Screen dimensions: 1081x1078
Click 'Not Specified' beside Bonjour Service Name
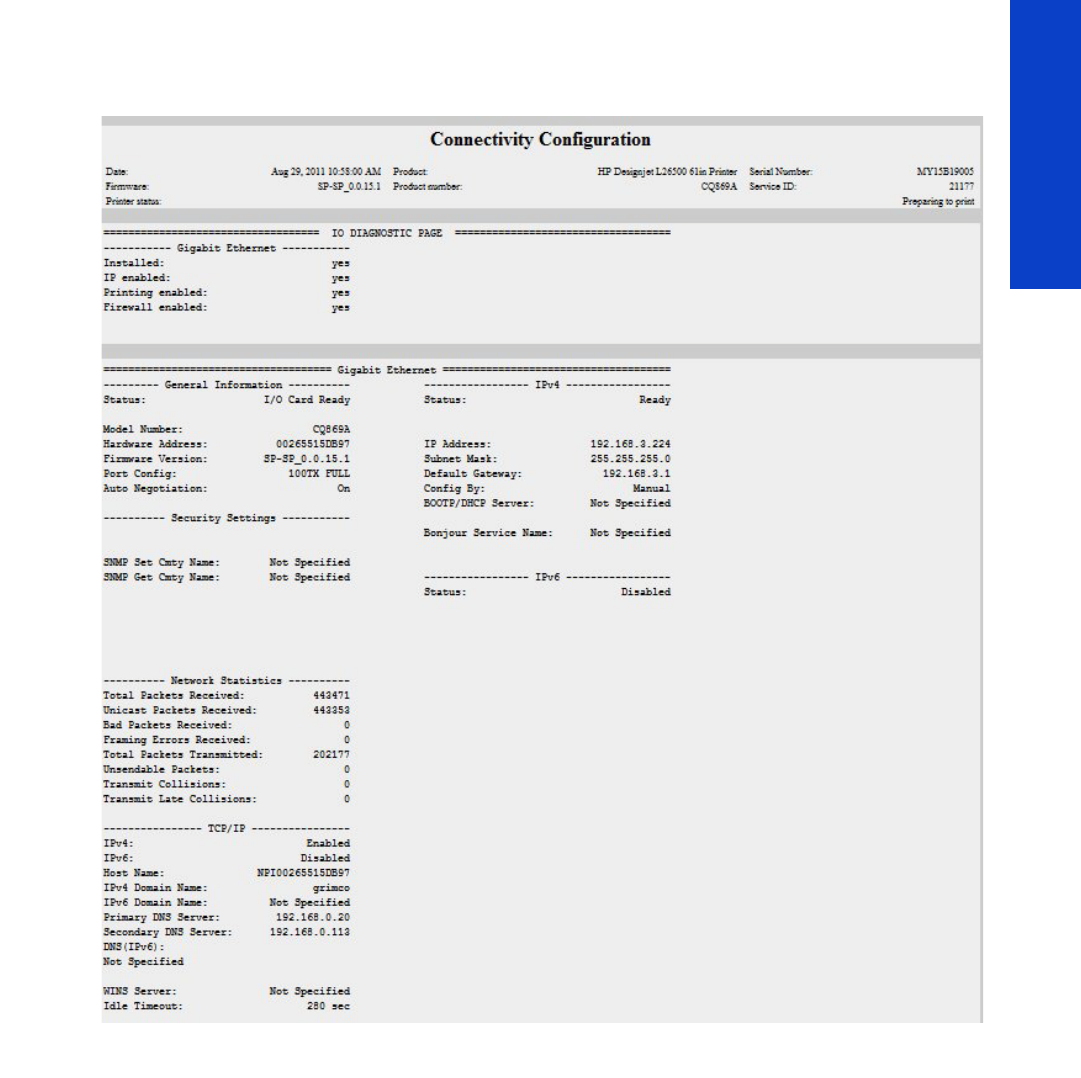(x=630, y=533)
